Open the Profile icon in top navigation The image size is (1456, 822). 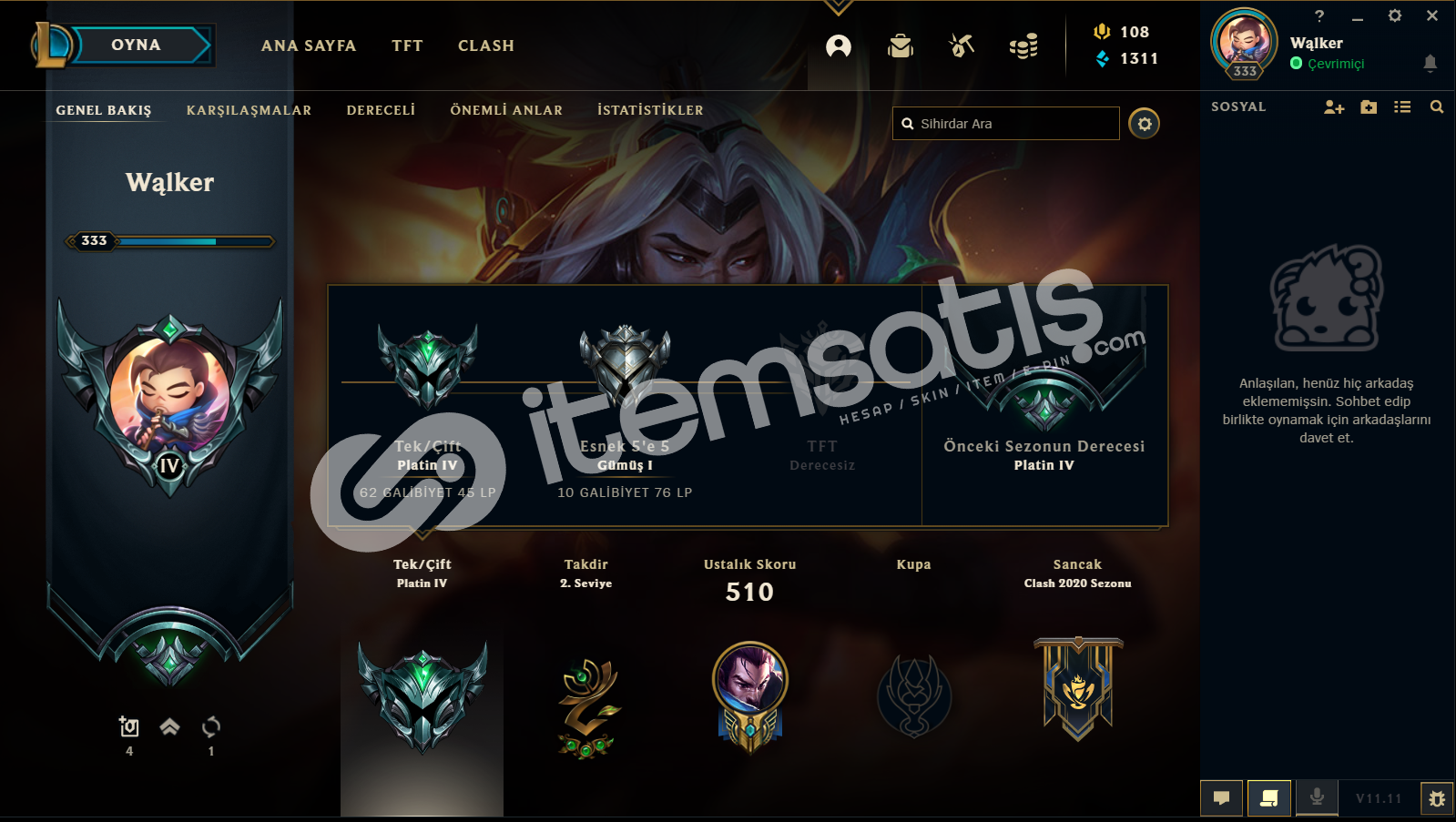click(839, 46)
